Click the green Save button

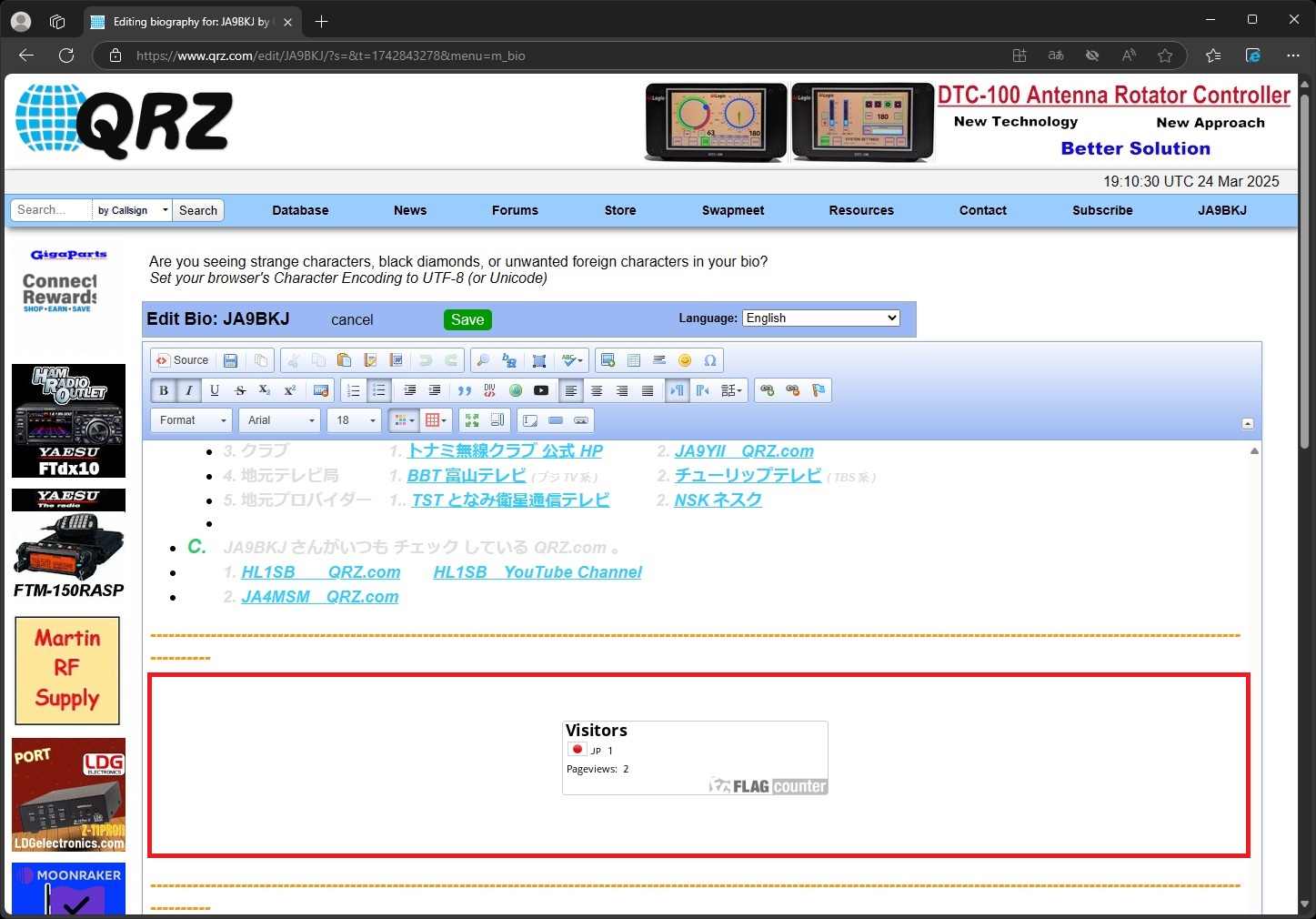click(x=467, y=320)
